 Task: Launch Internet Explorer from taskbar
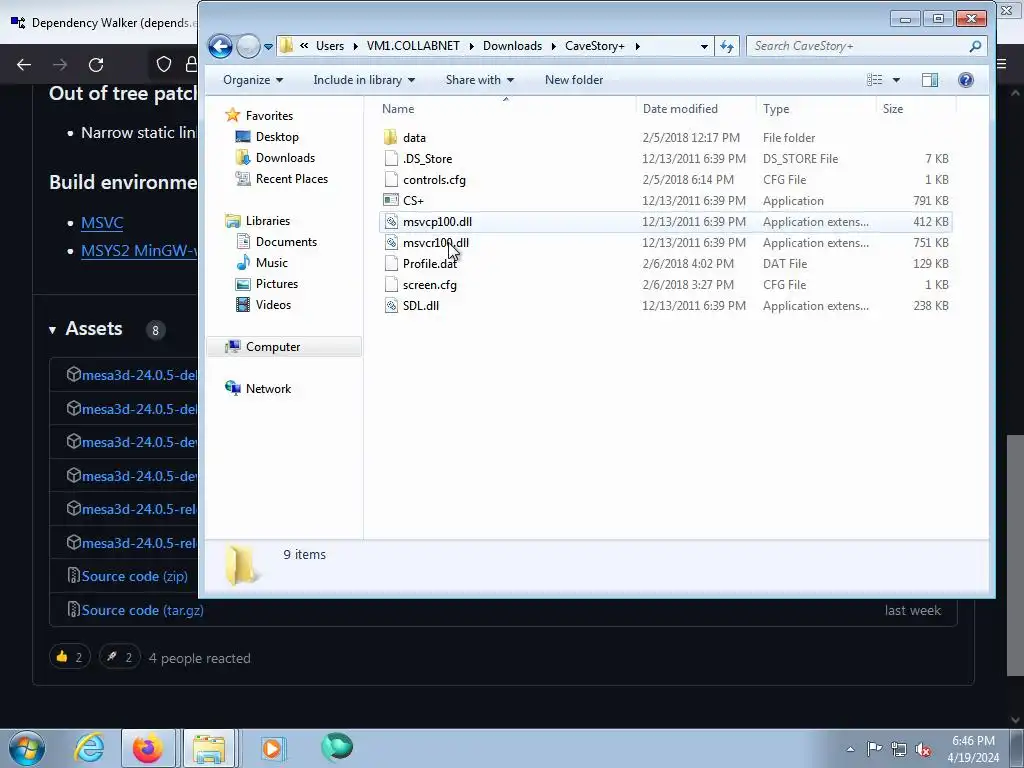[x=89, y=748]
